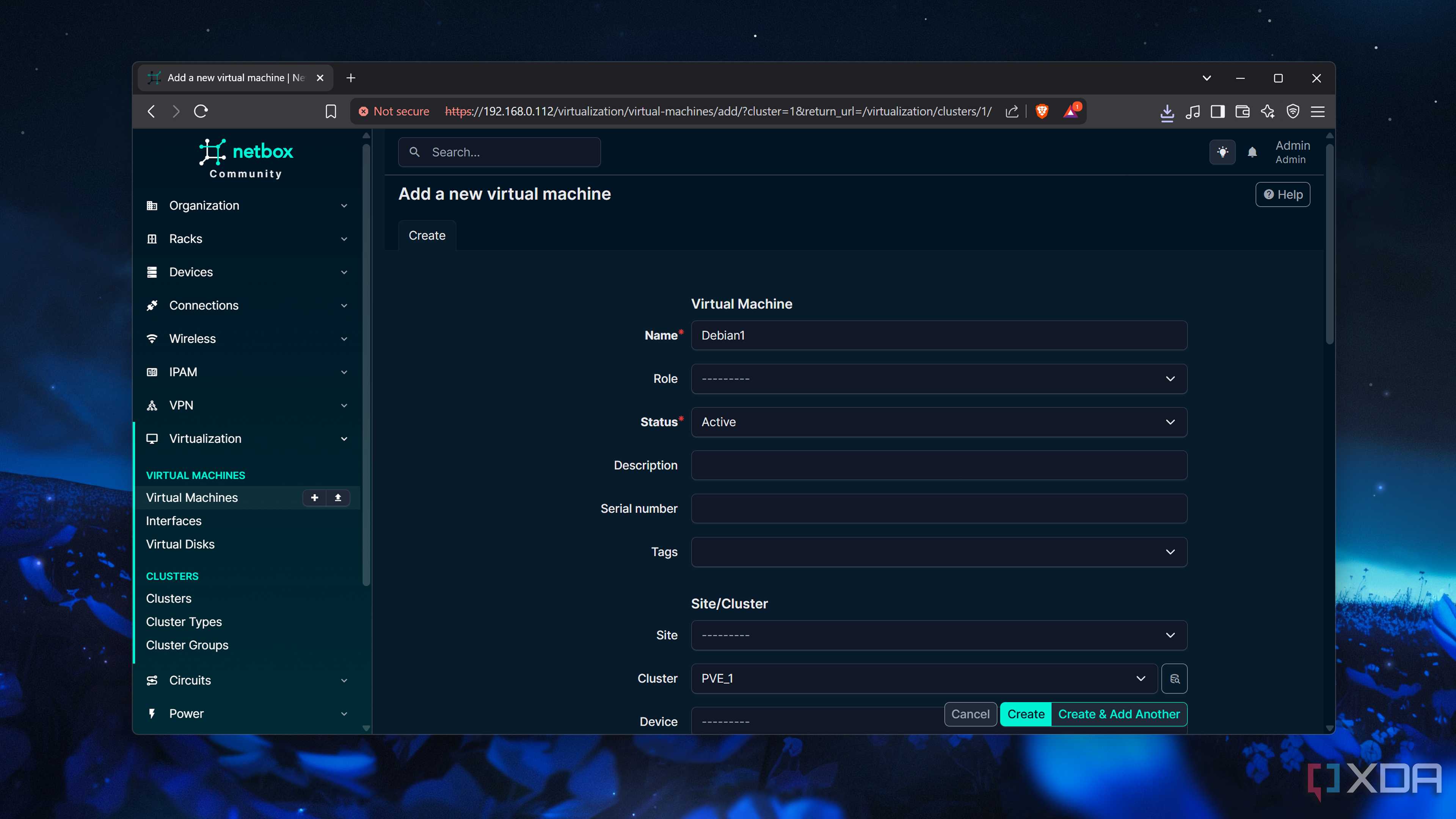This screenshot has width=1456, height=819.
Task: Click the hamburger menu in the browser toolbar
Action: 1318,111
